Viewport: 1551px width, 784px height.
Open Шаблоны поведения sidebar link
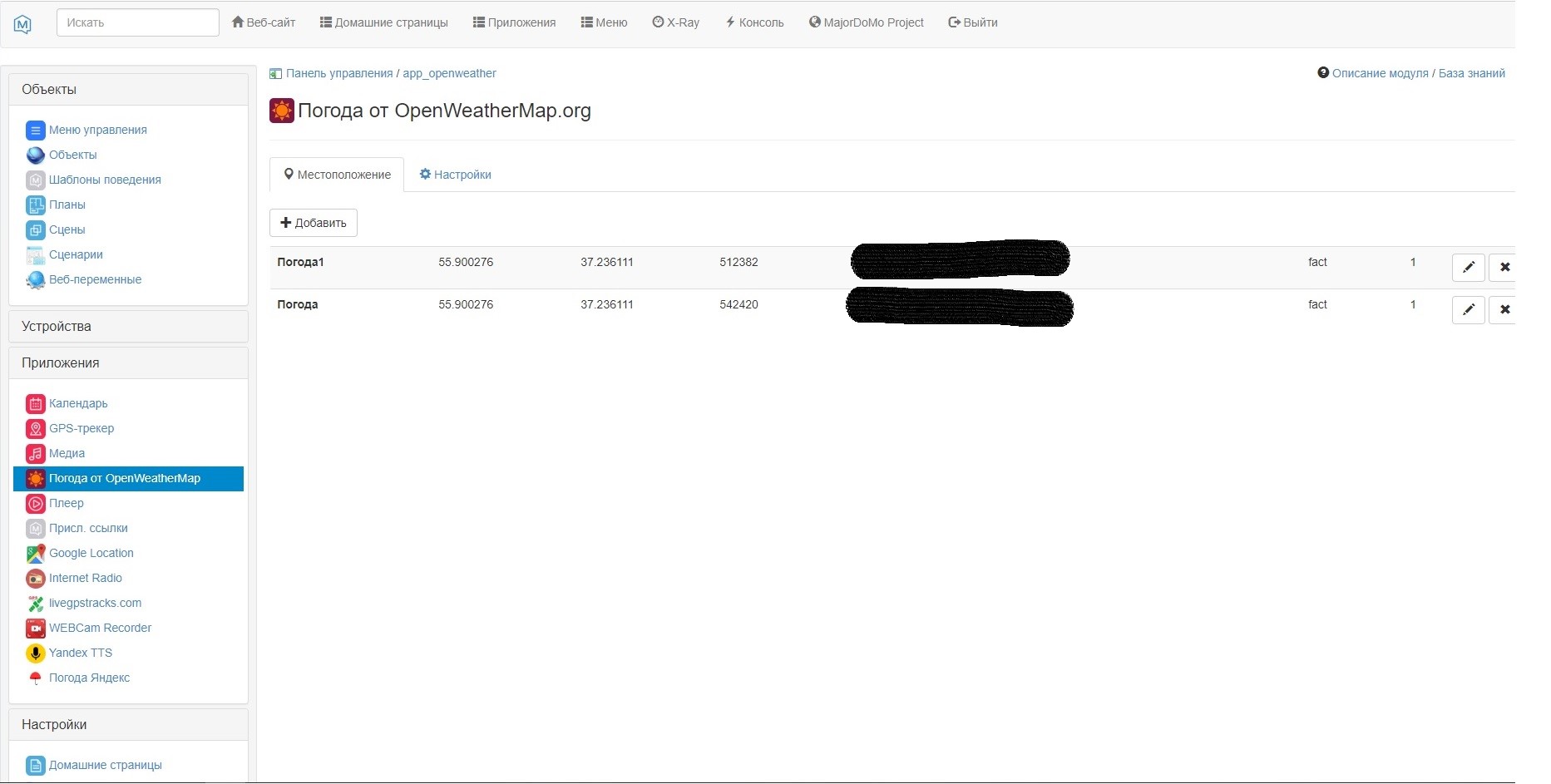tap(105, 180)
